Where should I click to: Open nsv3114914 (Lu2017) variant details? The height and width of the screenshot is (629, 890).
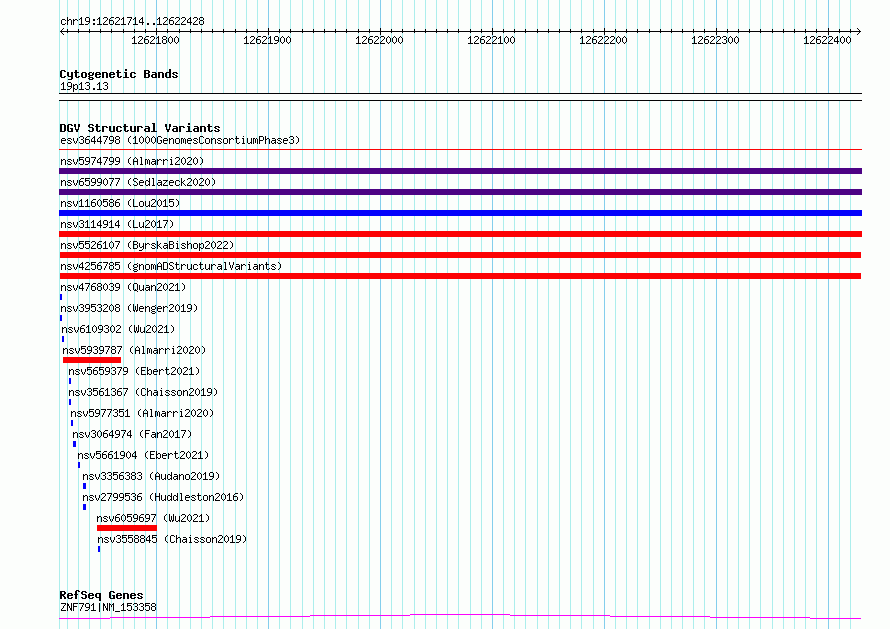point(117,224)
